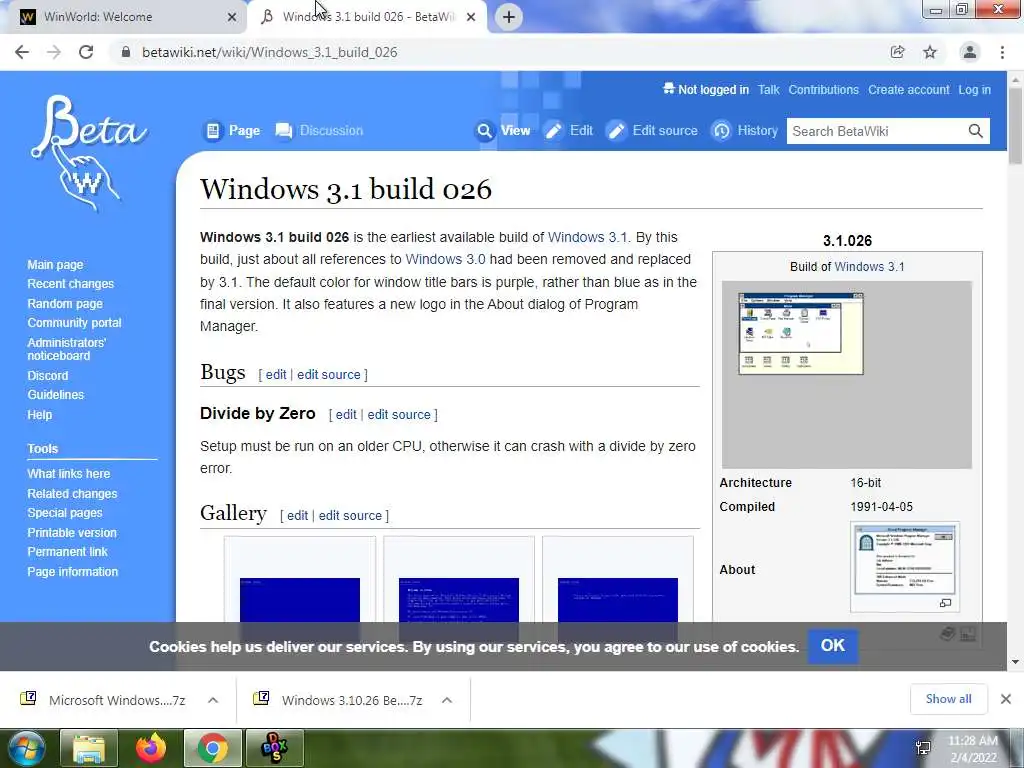Open the Discord sidebar link
The height and width of the screenshot is (768, 1024).
click(48, 376)
